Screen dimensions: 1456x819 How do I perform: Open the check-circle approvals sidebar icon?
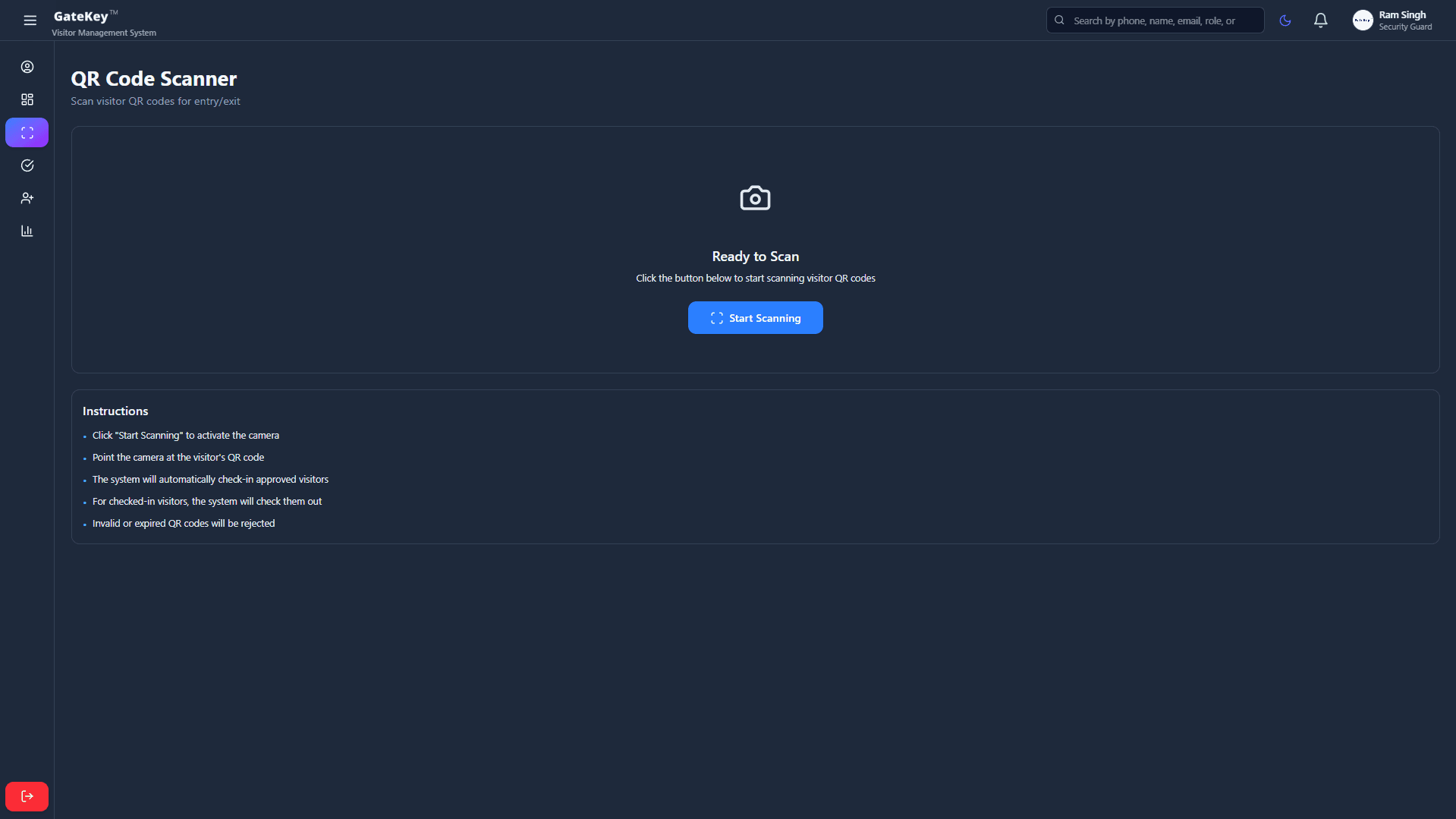tap(27, 165)
